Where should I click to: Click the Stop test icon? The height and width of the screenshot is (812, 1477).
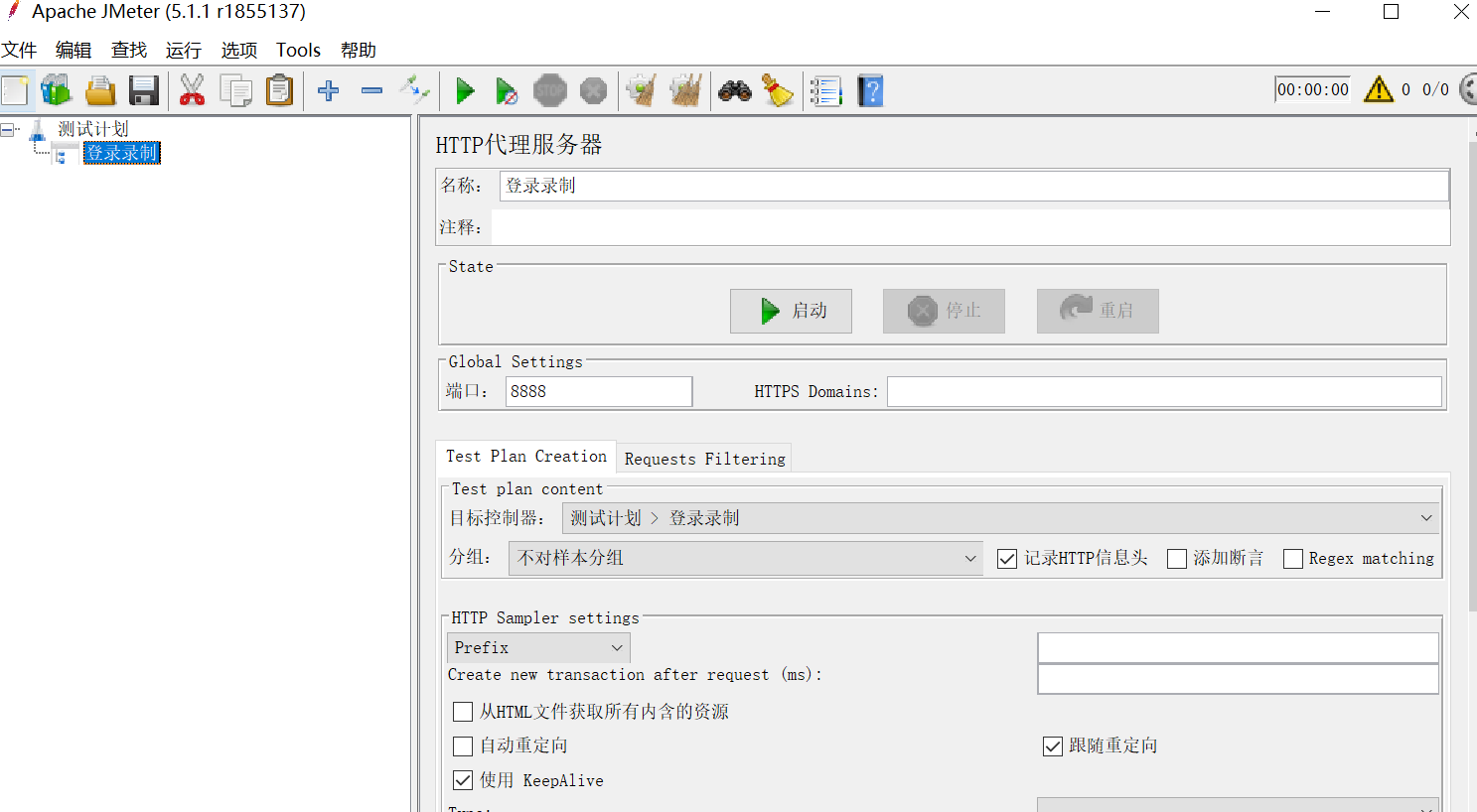[x=549, y=90]
